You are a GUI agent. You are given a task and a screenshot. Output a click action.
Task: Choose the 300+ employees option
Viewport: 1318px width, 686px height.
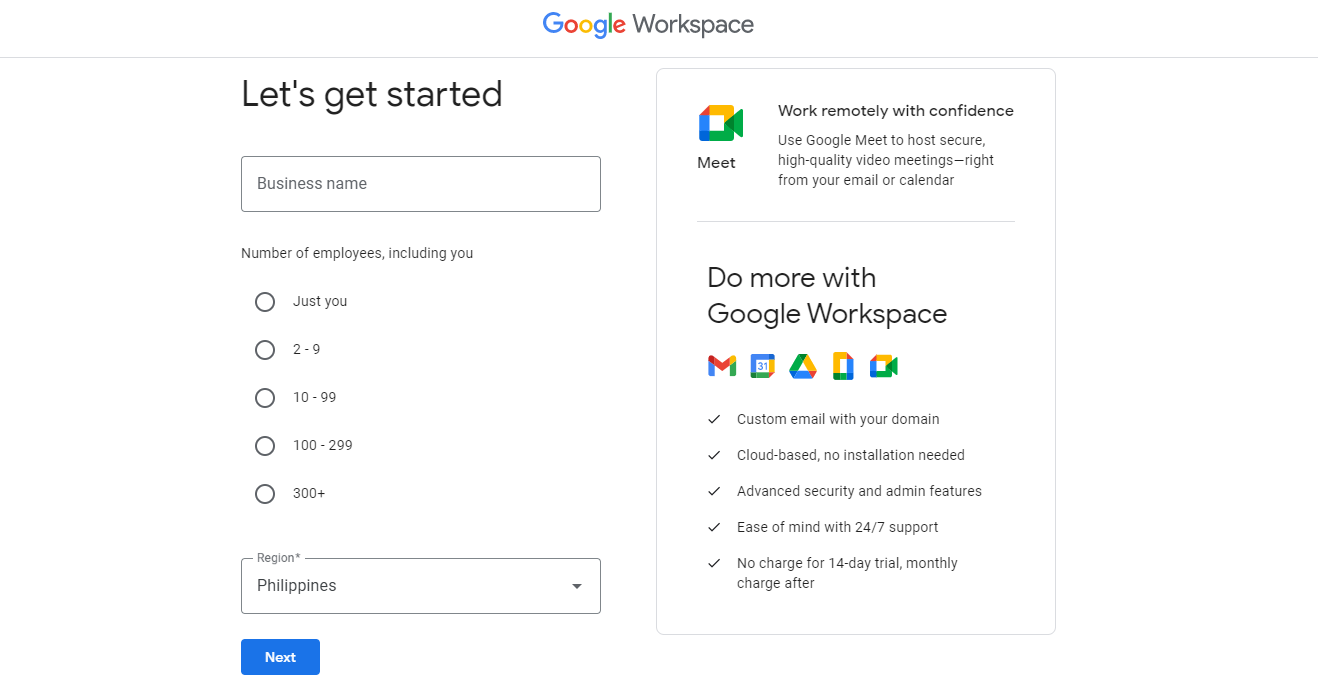click(265, 494)
